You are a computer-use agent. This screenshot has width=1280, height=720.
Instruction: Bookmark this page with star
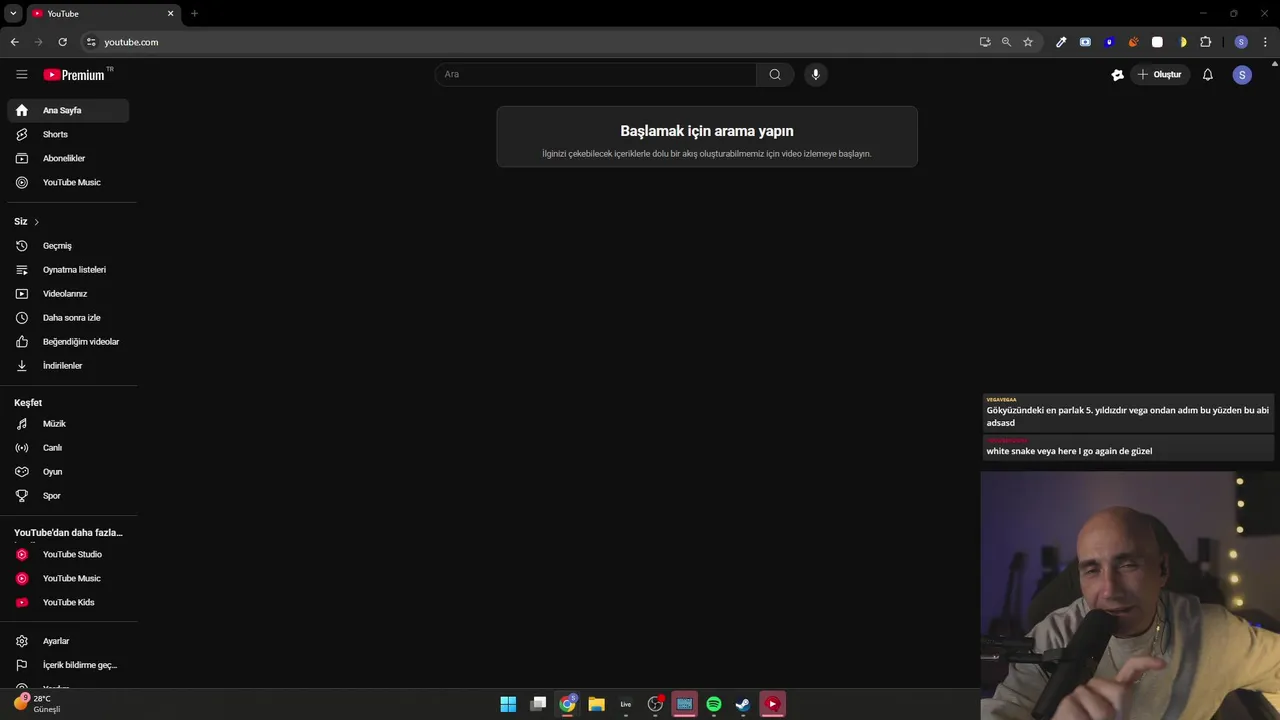(x=1028, y=42)
